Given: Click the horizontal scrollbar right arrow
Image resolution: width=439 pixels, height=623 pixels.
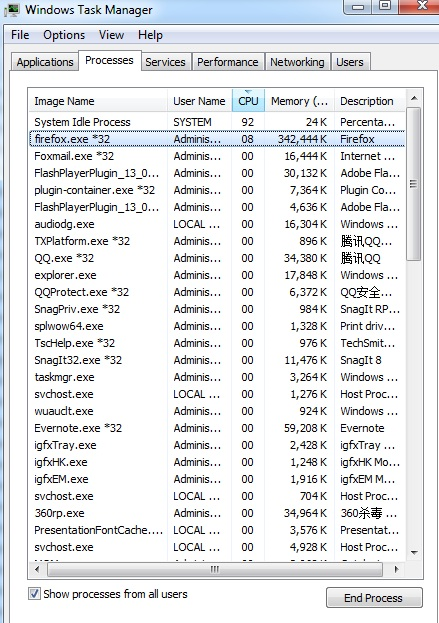Looking at the screenshot, I should tap(396, 569).
